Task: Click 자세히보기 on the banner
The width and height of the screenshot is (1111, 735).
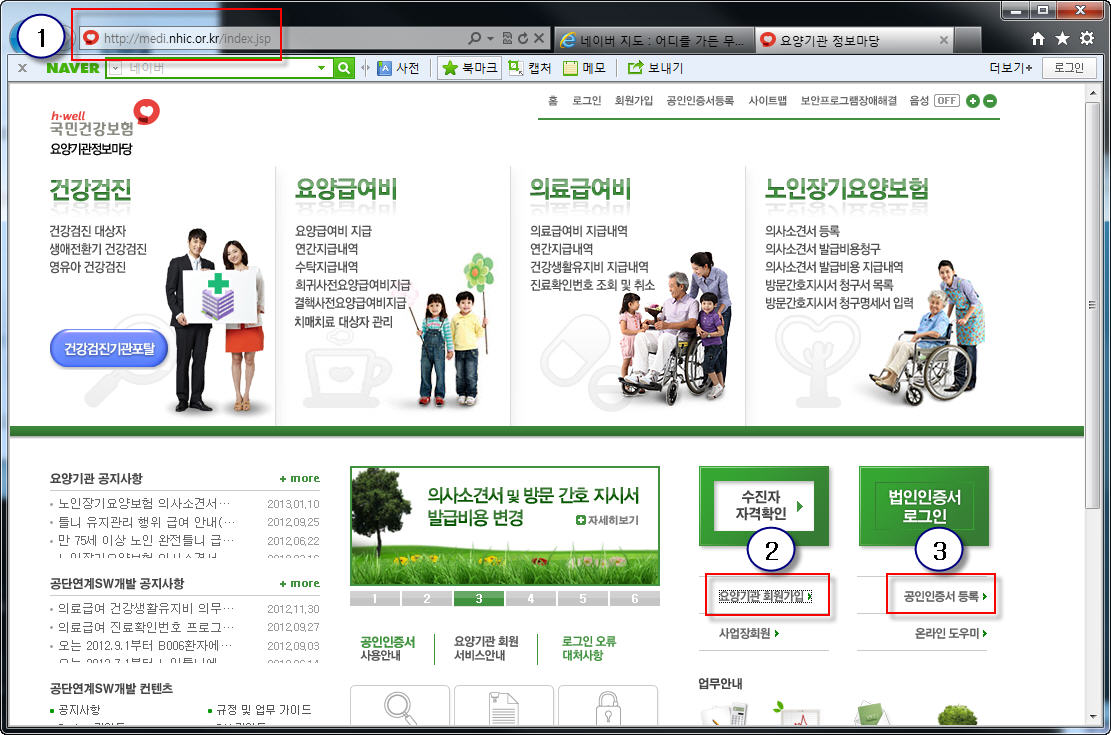Action: pos(607,520)
